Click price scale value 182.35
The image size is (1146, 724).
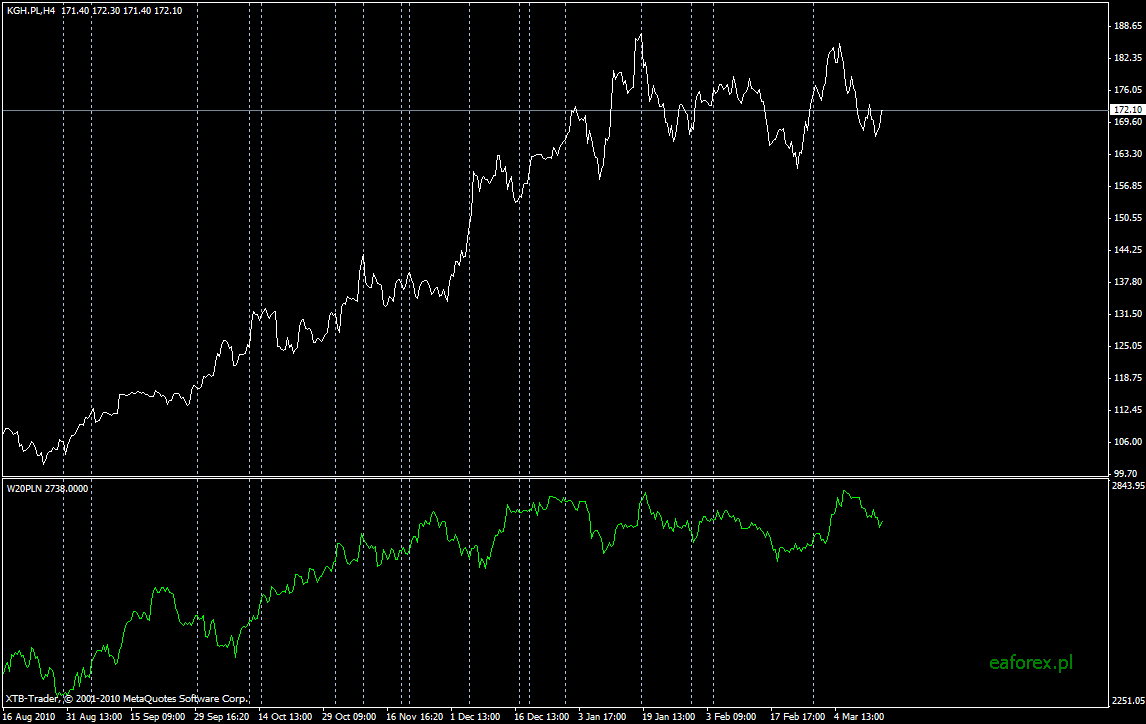tap(1128, 58)
